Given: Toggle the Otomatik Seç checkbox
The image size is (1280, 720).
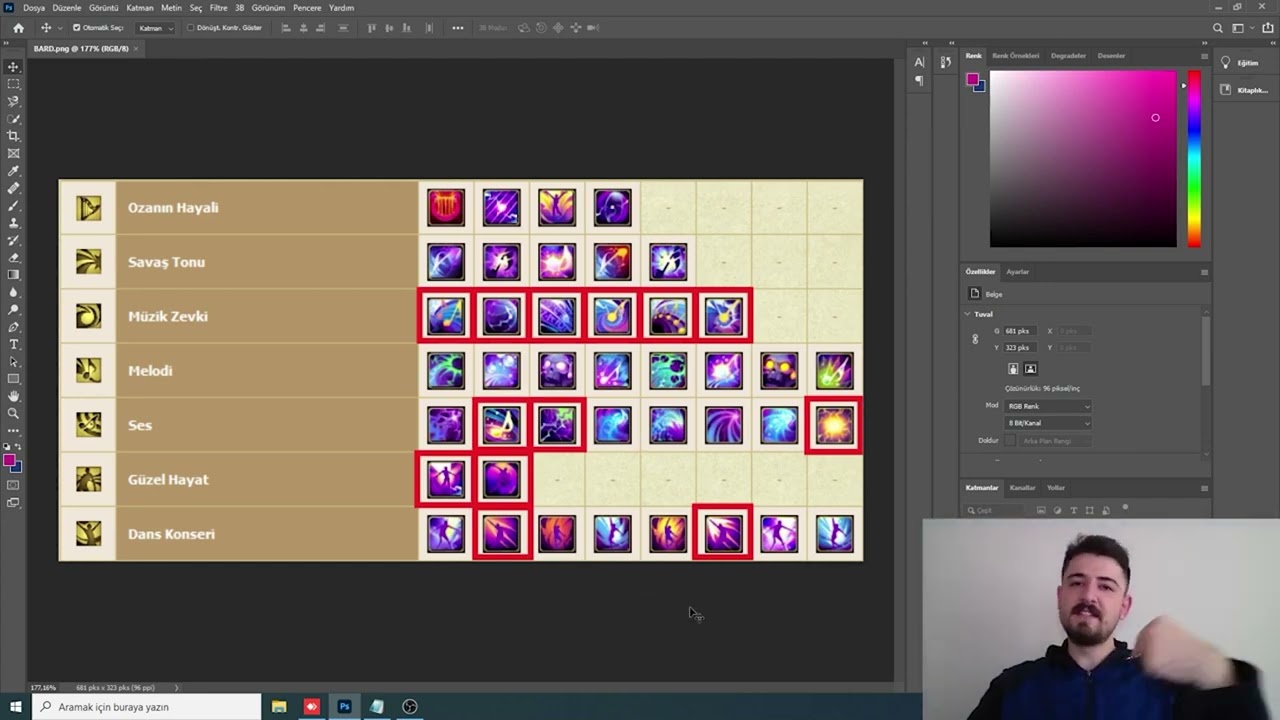Looking at the screenshot, I should click(x=77, y=28).
